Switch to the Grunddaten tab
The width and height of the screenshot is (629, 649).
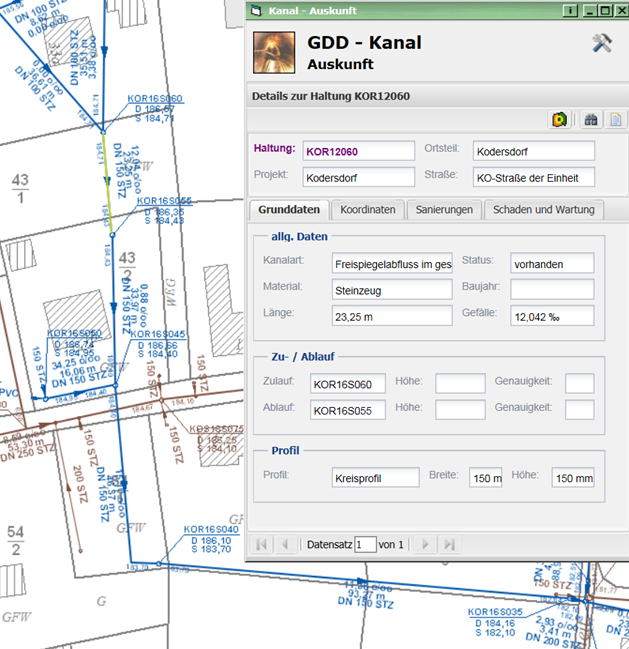289,210
